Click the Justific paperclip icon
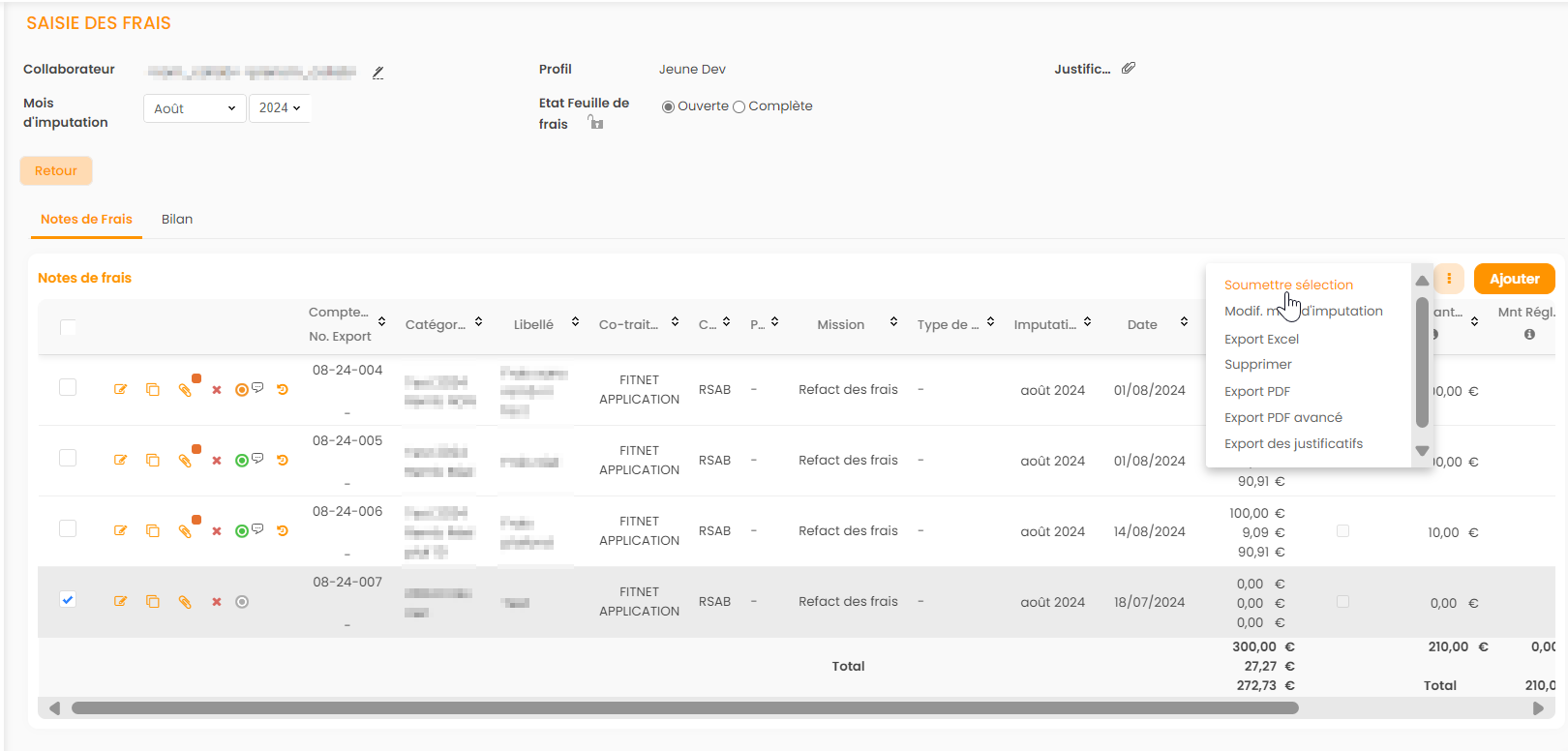The image size is (1568, 751). click(1129, 69)
